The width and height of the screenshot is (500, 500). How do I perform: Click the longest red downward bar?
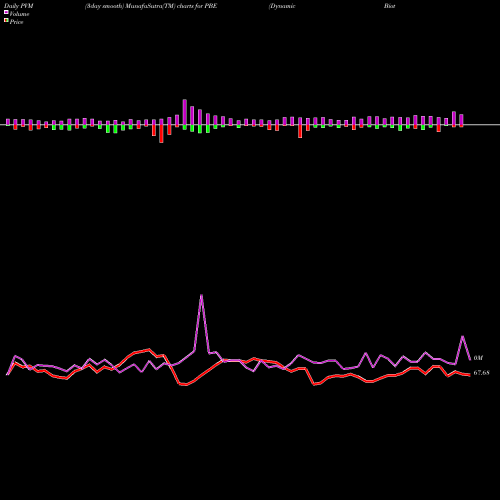pos(161,134)
